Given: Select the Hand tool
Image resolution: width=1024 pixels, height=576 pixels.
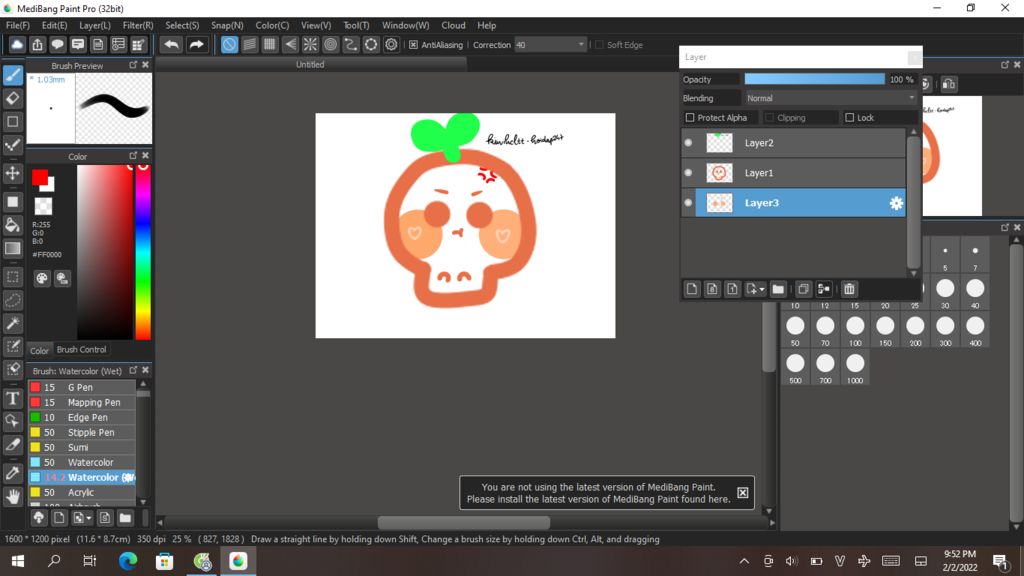Looking at the screenshot, I should click(12, 496).
